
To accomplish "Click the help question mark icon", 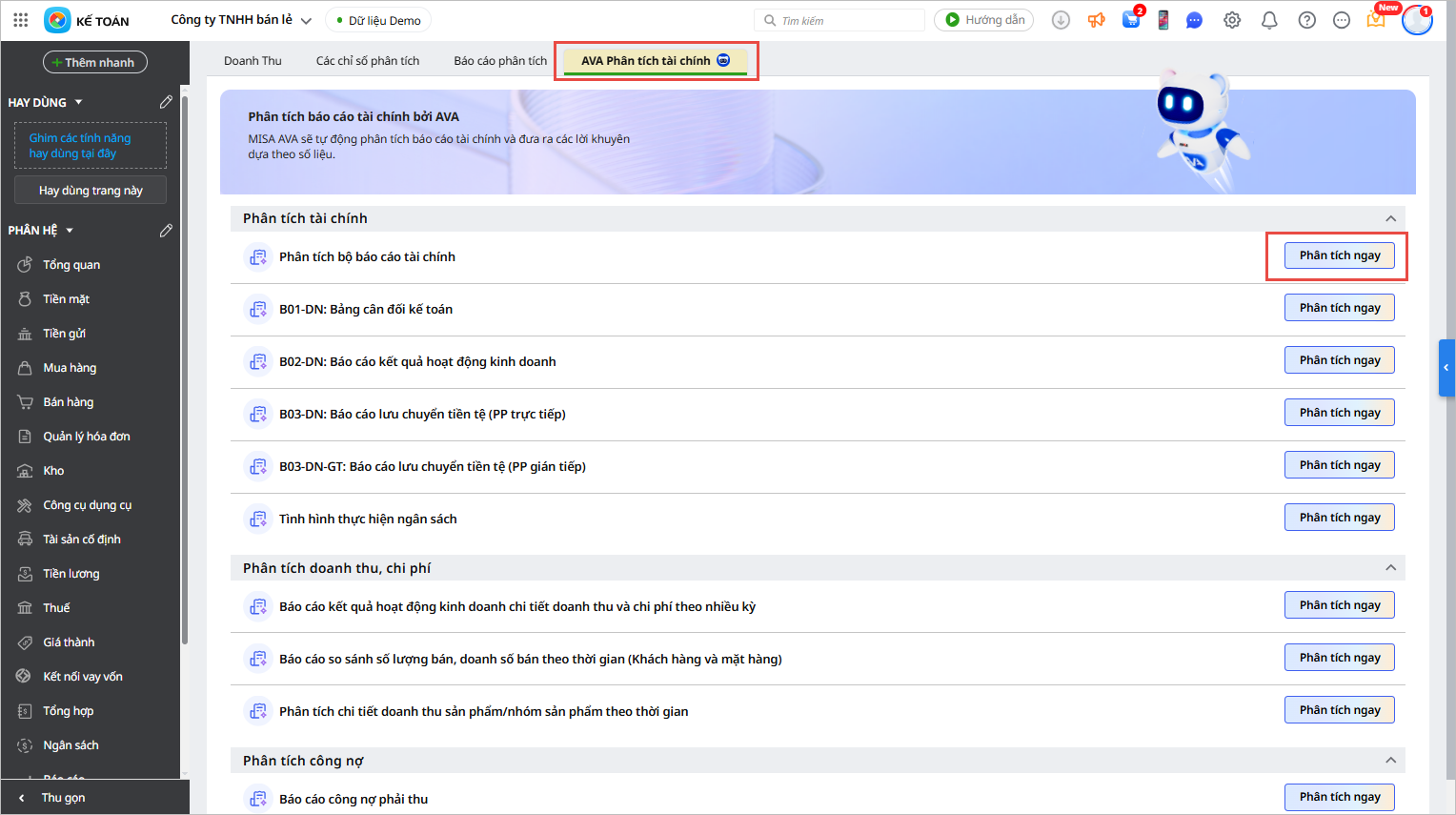I will click(1306, 20).
